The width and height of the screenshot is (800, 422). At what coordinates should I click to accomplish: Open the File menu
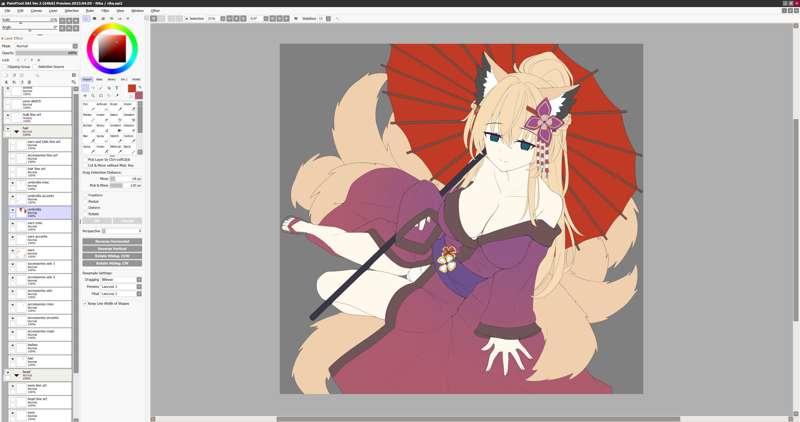point(7,10)
